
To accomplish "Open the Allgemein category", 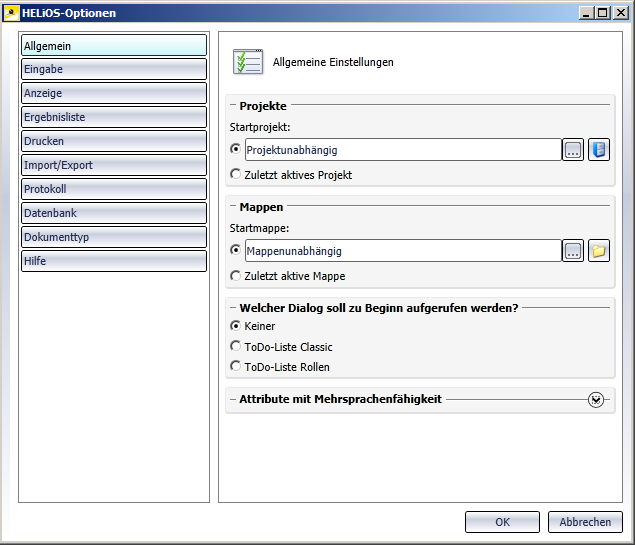I will [114, 45].
